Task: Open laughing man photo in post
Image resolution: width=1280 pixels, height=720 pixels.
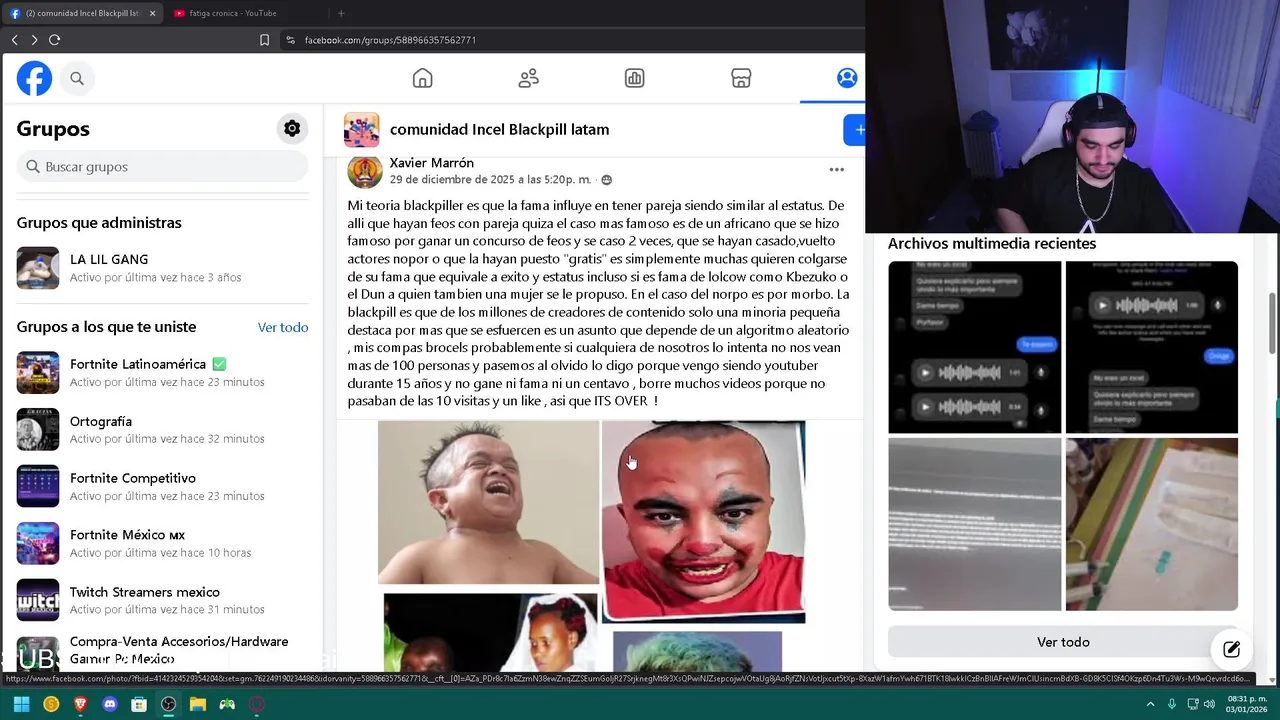Action: point(488,502)
